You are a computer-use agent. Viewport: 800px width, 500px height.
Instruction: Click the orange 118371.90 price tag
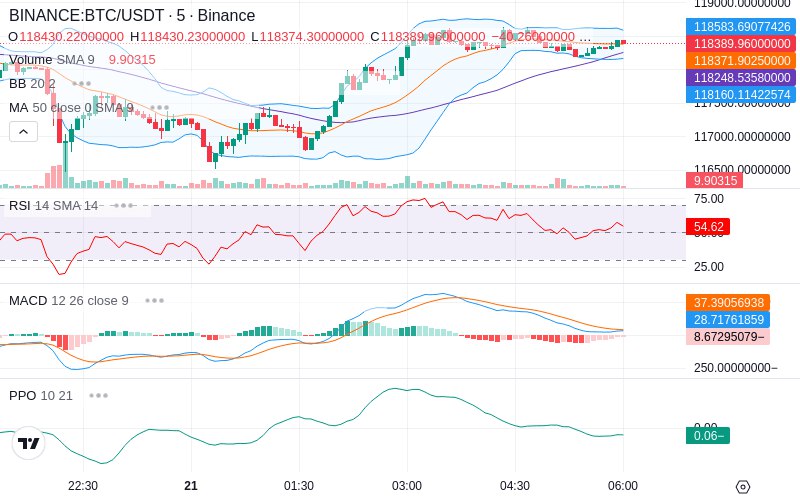click(742, 61)
